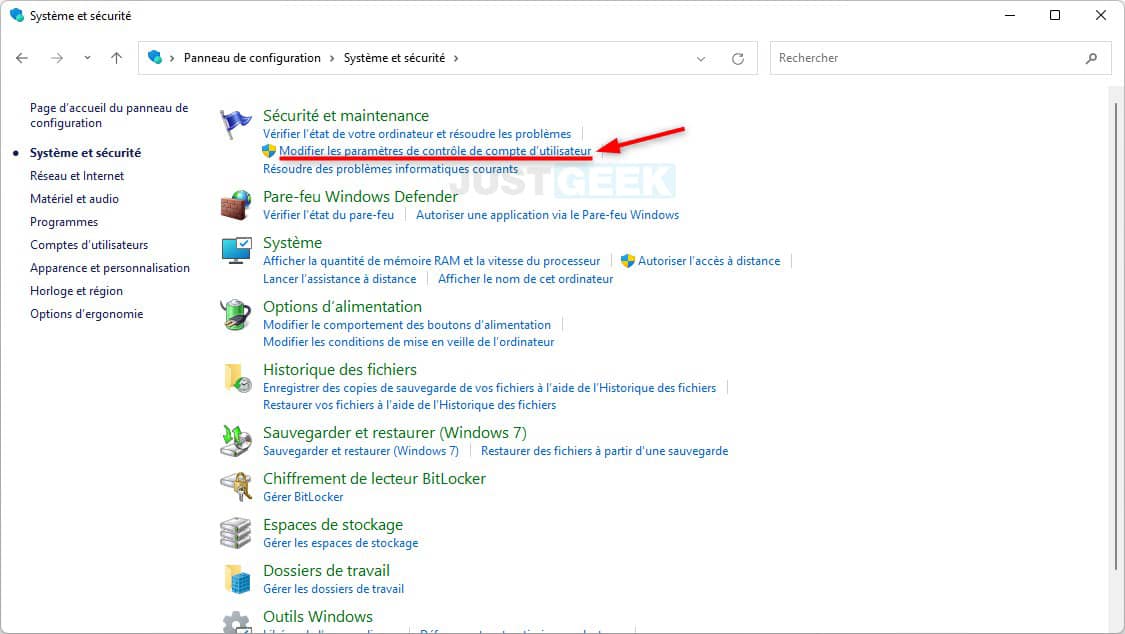Click the BitLocker keys icon
The image size is (1125, 634).
pos(236,487)
